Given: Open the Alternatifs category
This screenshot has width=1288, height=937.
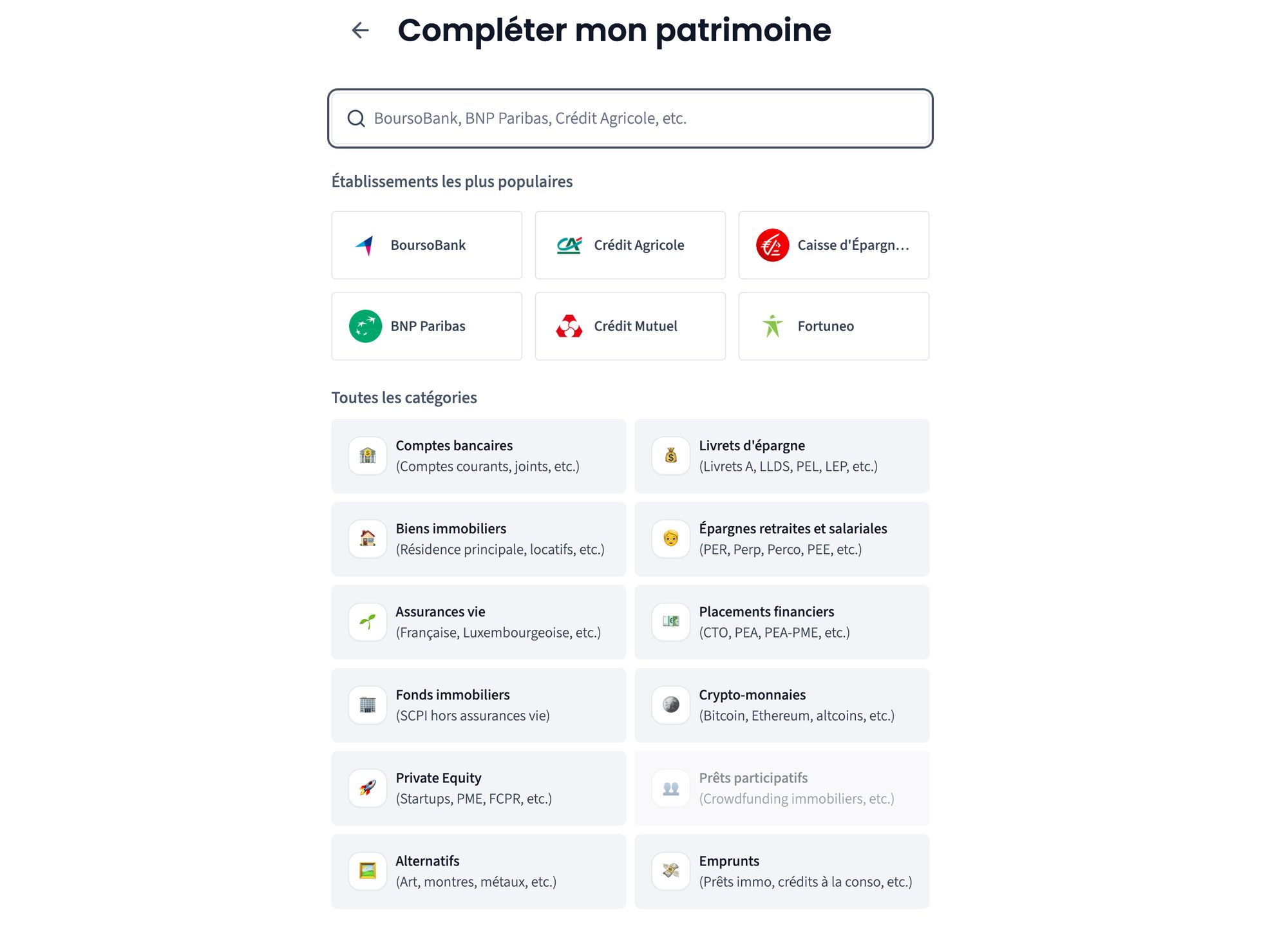Looking at the screenshot, I should 478,871.
